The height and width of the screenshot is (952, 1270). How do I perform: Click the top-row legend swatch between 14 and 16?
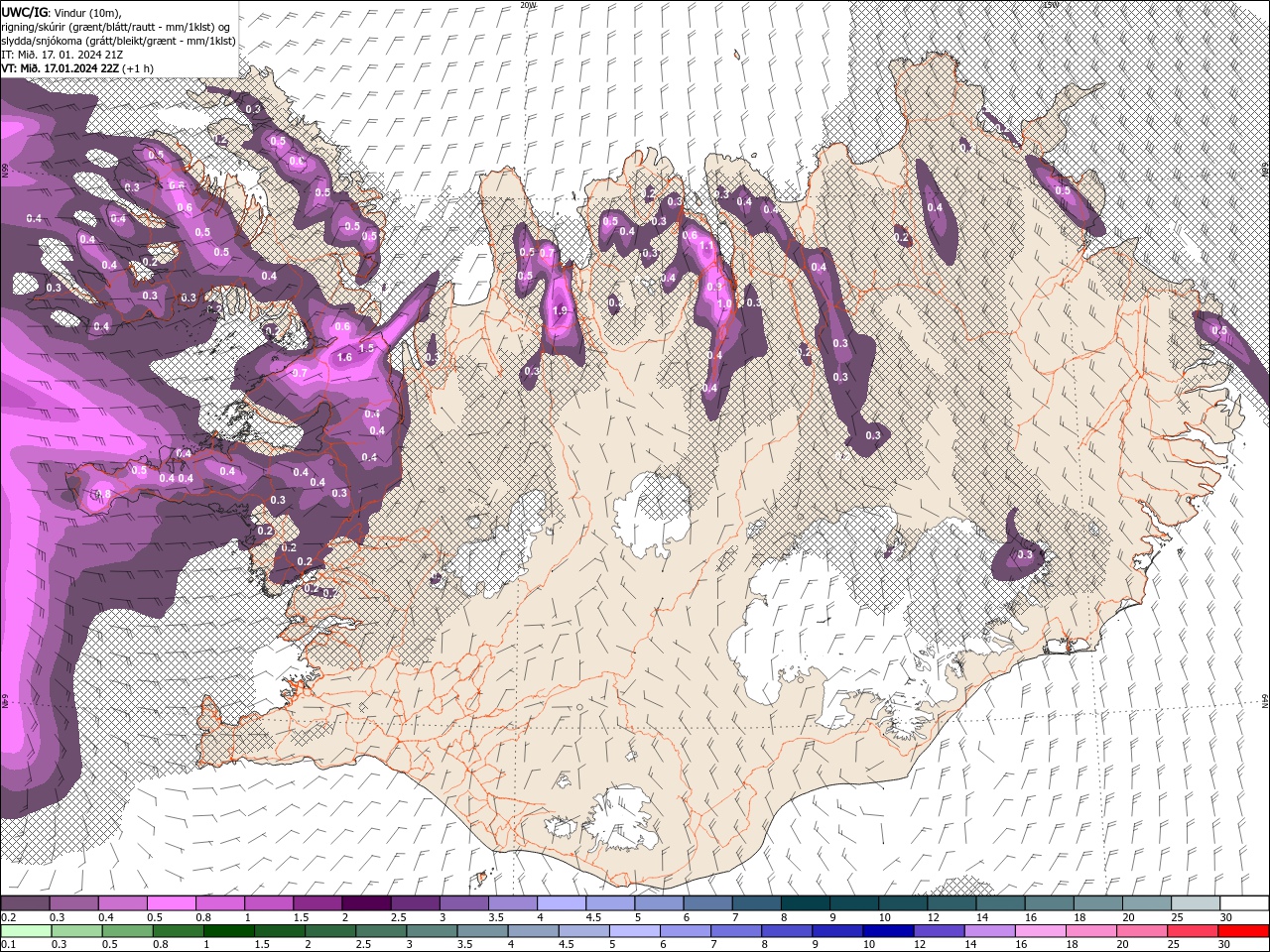click(1000, 903)
